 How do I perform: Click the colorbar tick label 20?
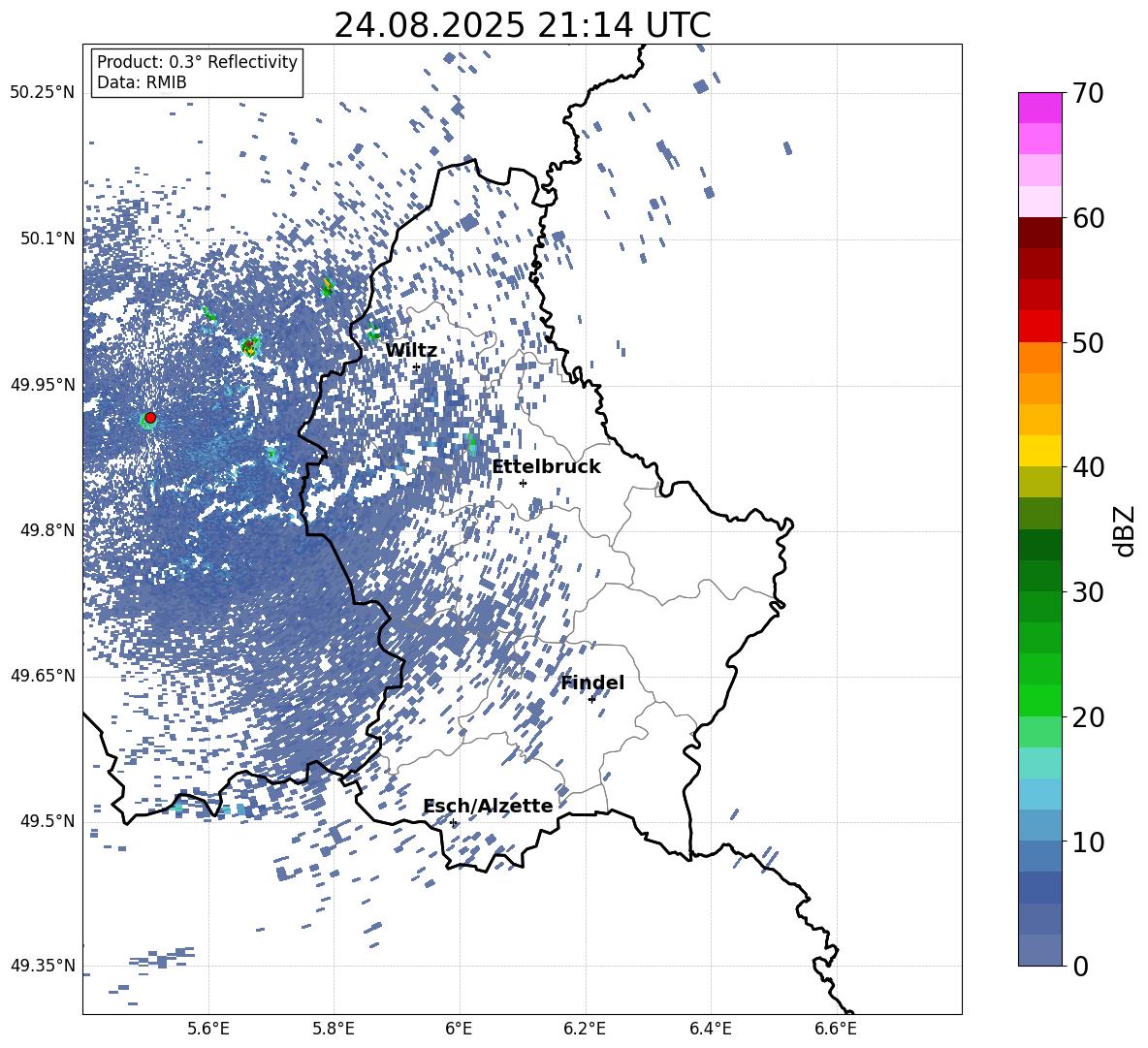point(1088,718)
